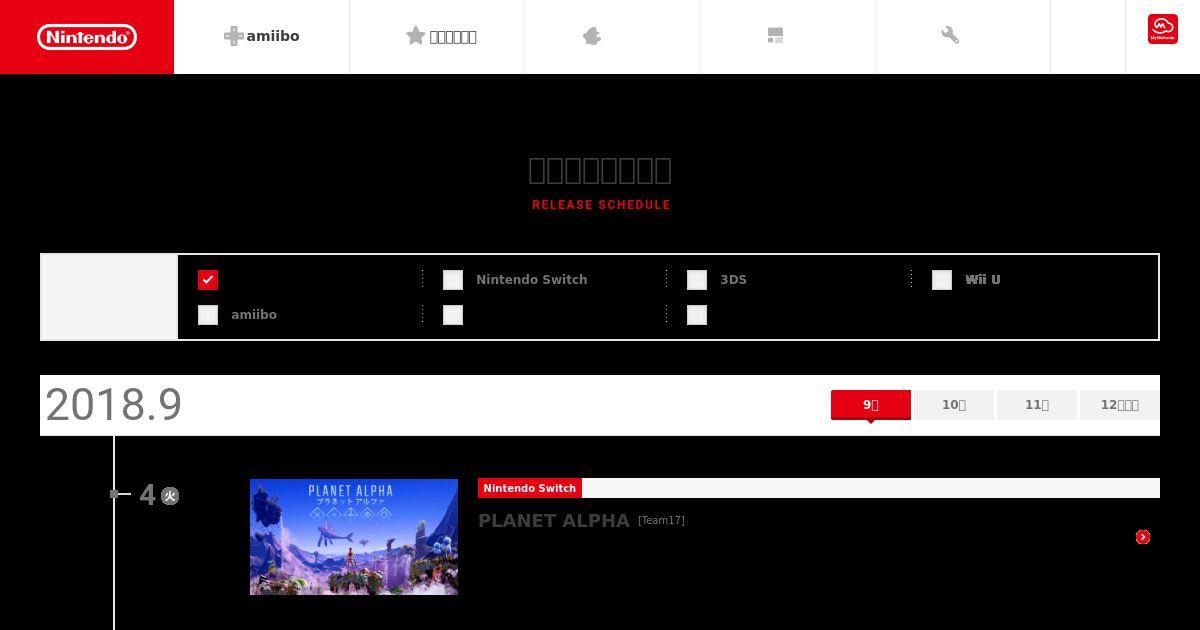Click the RELEASE SCHEDULE subtitle

[x=601, y=205]
